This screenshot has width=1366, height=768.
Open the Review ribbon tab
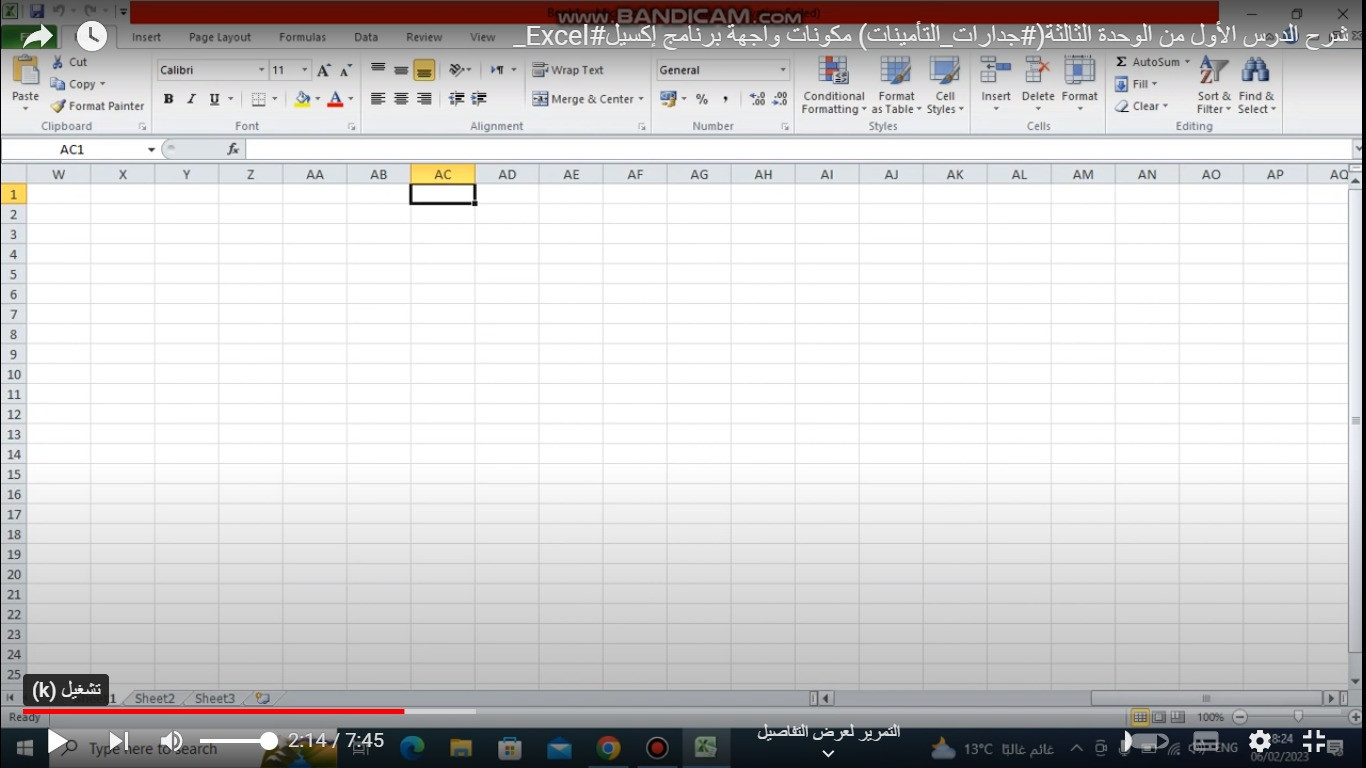[x=424, y=37]
